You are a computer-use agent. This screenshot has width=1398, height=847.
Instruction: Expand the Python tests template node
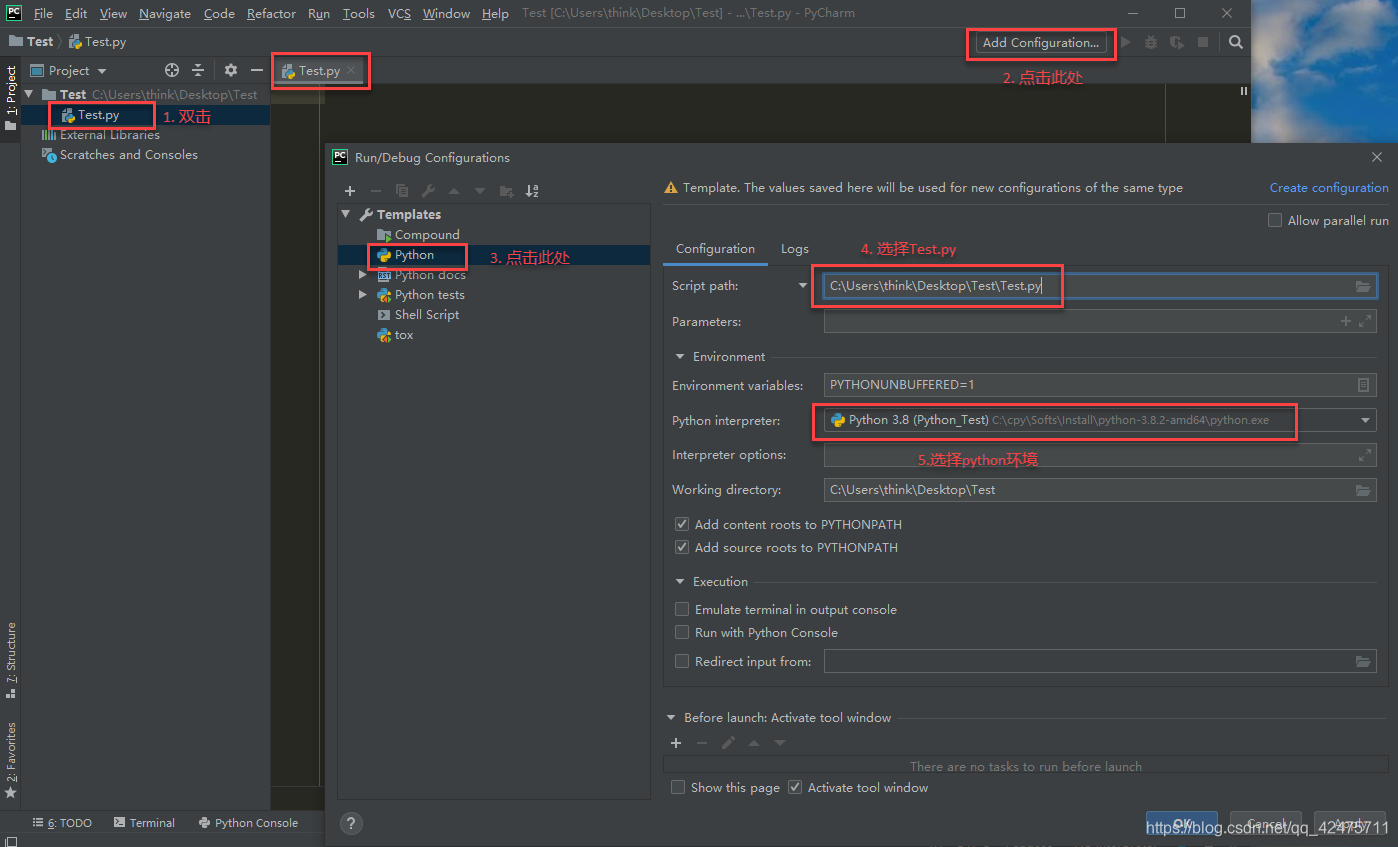pyautogui.click(x=363, y=294)
